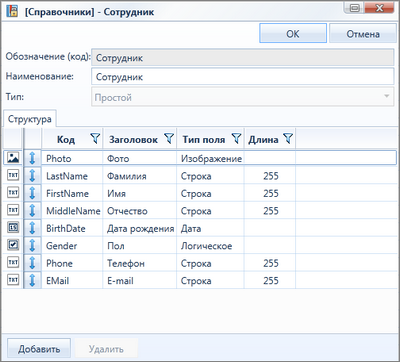Click the checkbox type icon beside Gender
Viewport: 400px width, 362px height.
(13, 245)
